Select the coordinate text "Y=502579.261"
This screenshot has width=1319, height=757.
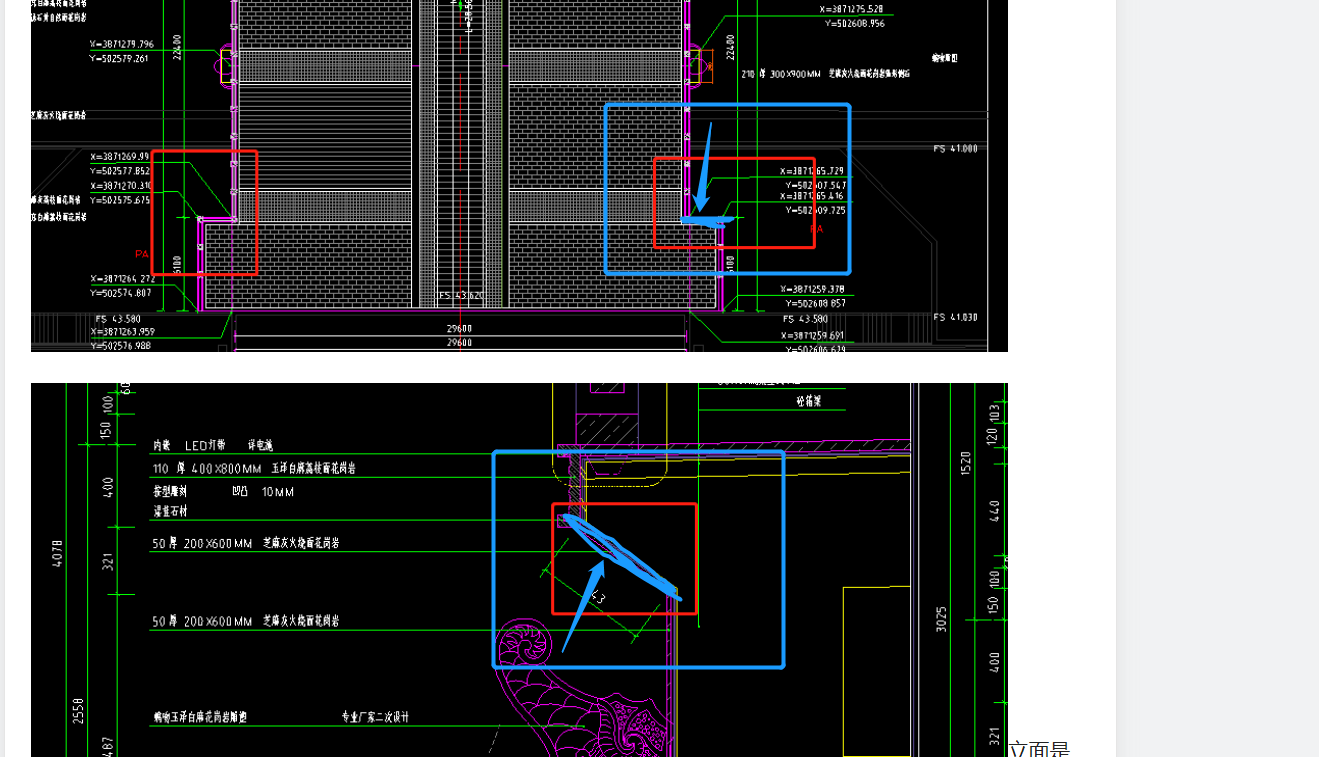coord(120,58)
